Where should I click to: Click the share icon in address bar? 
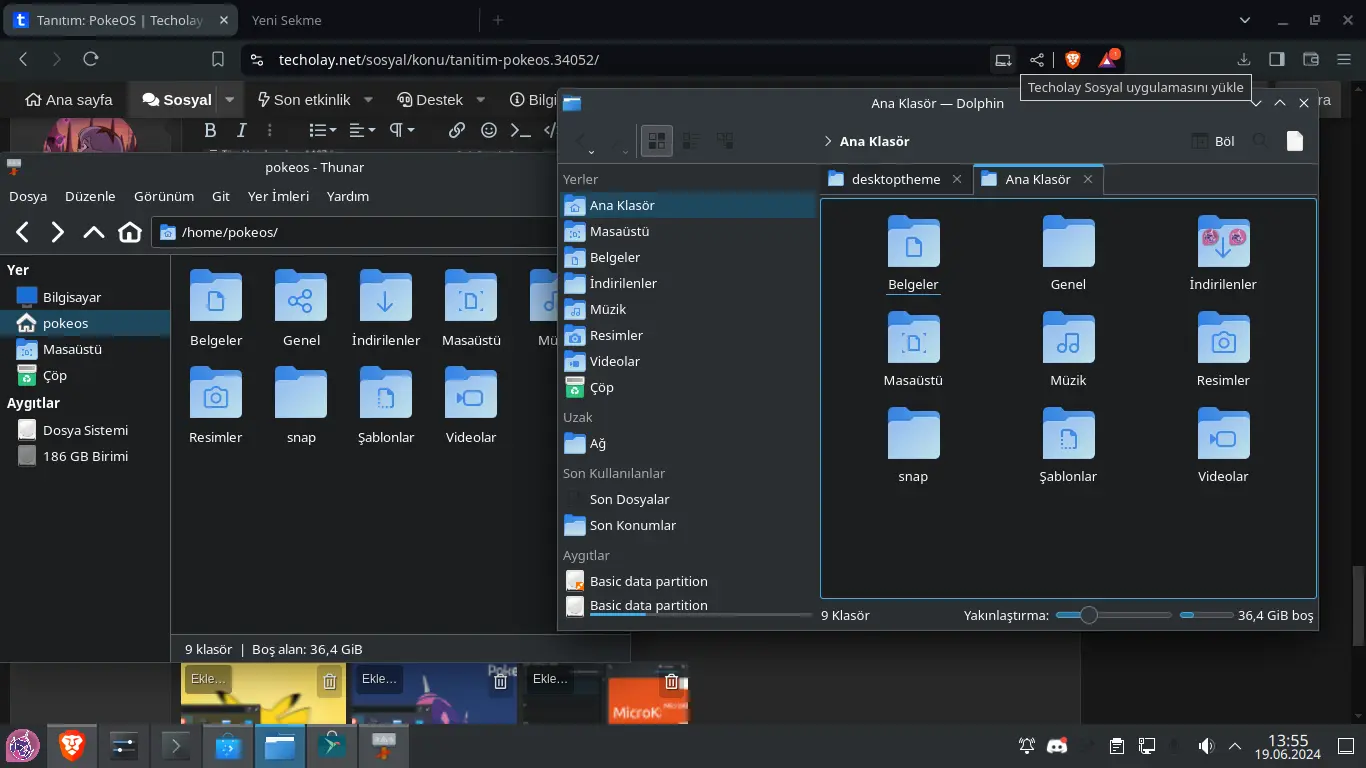tap(1037, 60)
